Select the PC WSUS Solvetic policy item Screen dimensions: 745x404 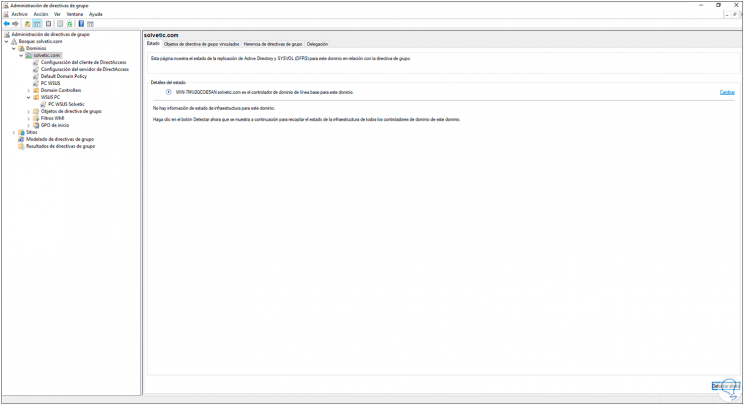(x=66, y=104)
